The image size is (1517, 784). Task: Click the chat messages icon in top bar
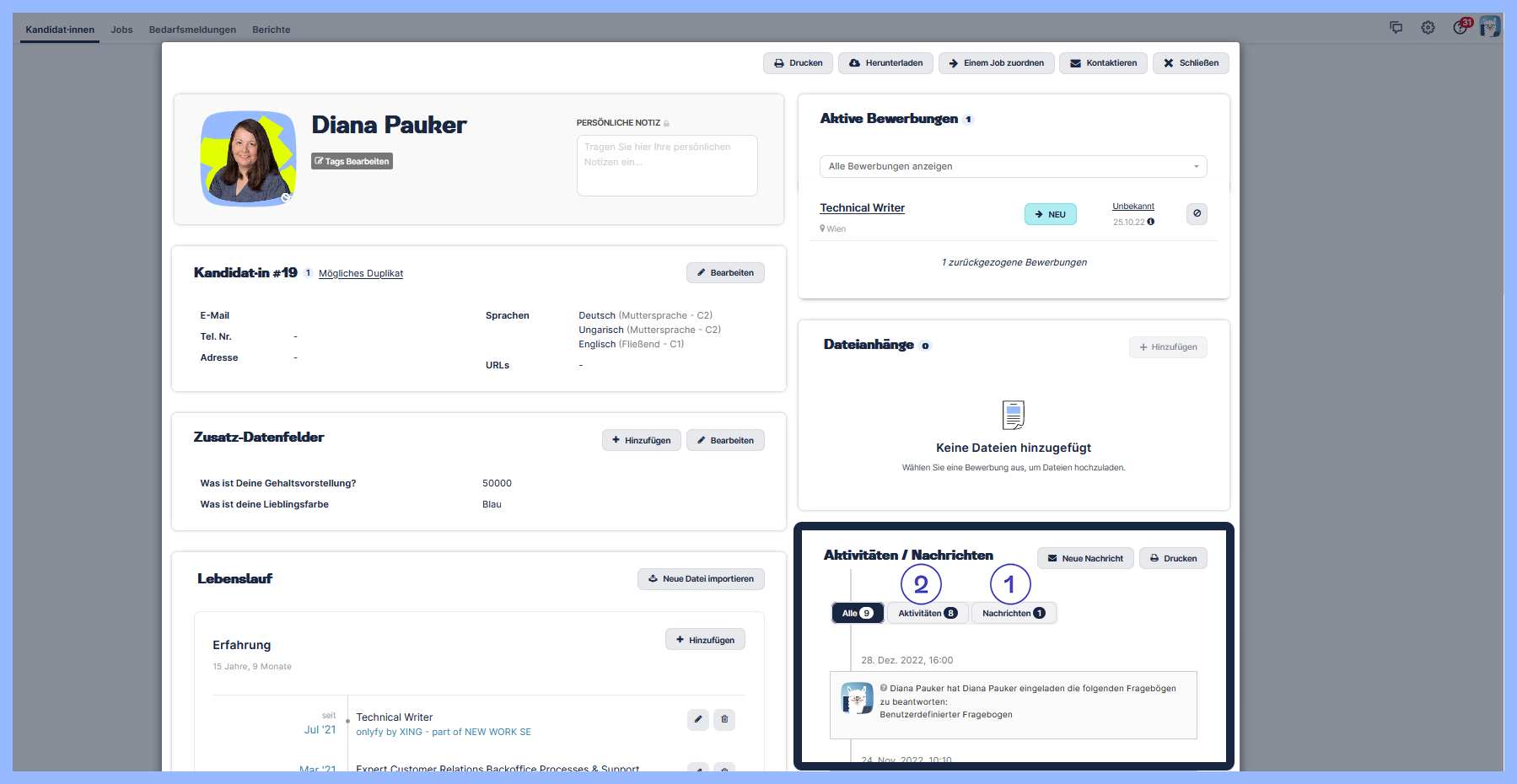tap(1396, 28)
